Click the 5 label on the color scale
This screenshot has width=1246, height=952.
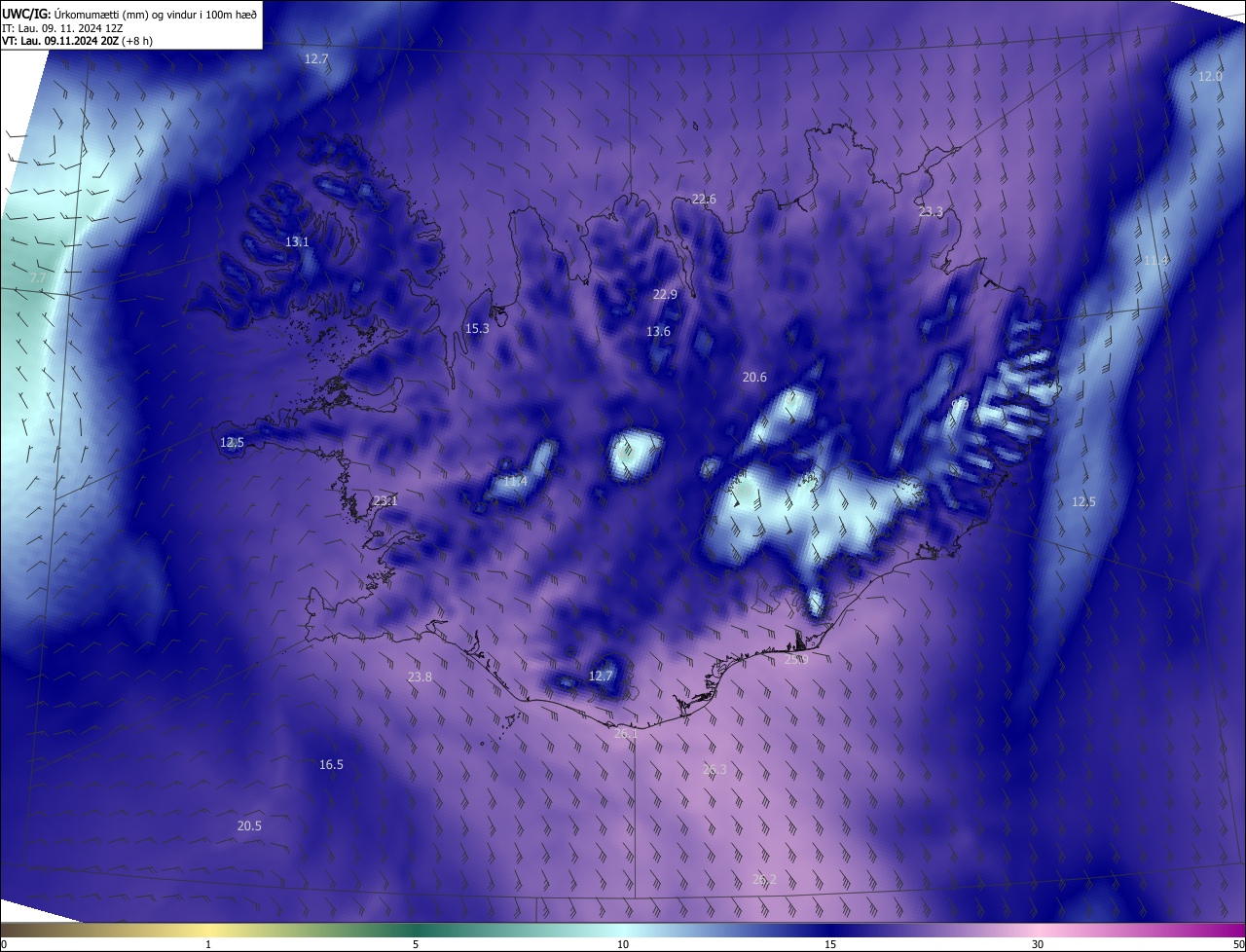pyautogui.click(x=416, y=944)
